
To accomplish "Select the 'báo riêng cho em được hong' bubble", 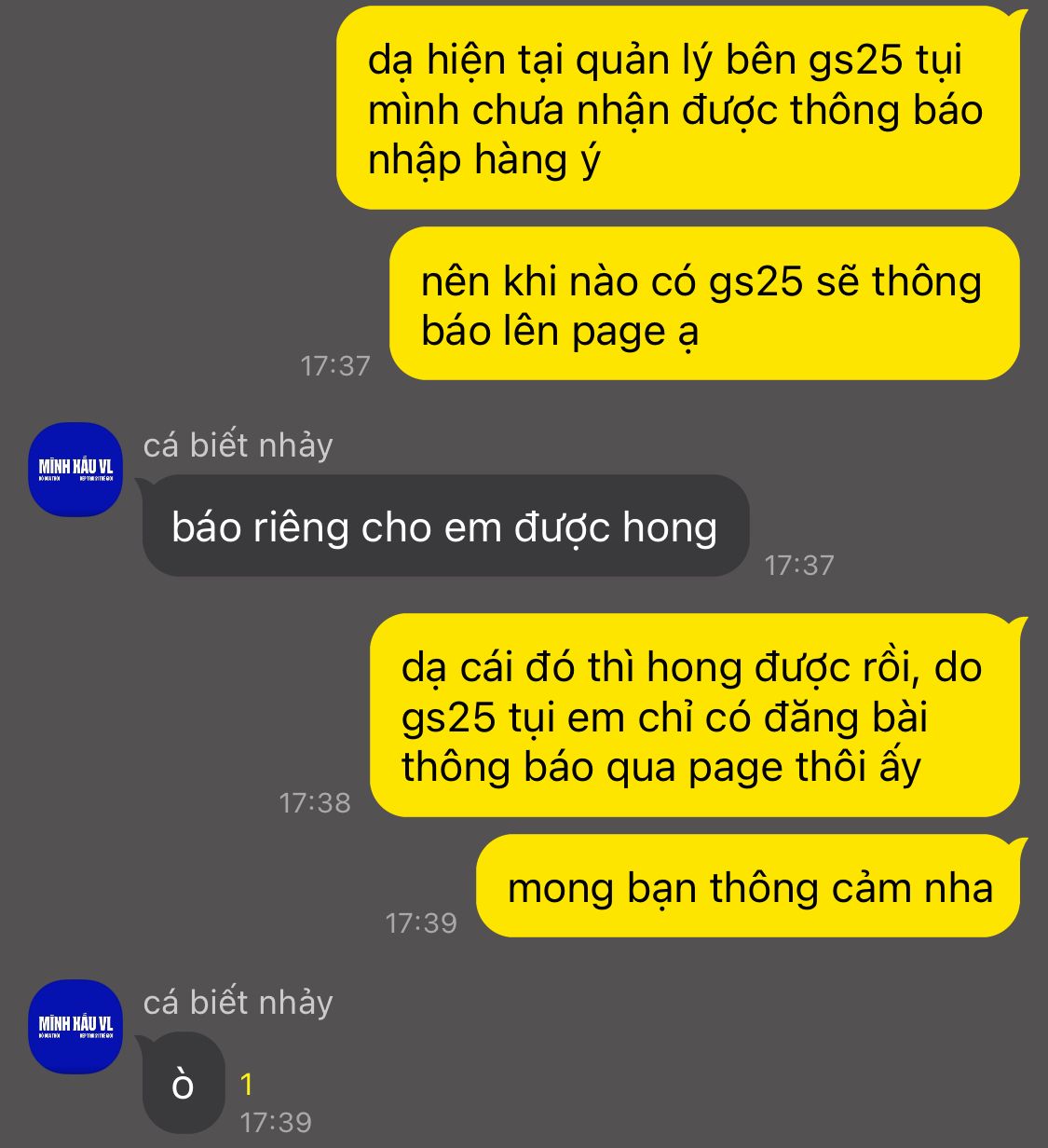I will point(445,526).
